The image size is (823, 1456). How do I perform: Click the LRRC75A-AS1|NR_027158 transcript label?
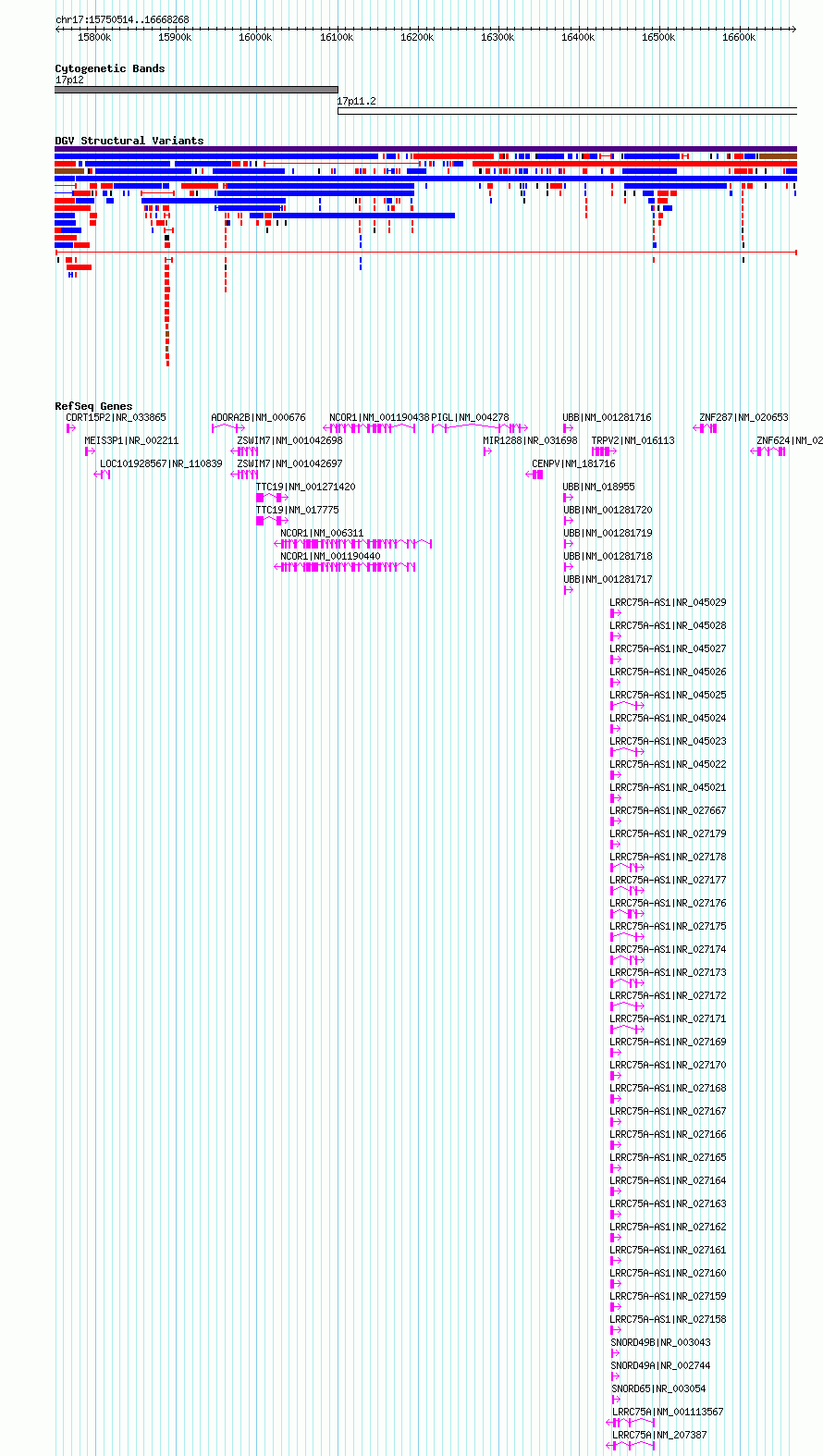pyautogui.click(x=668, y=1319)
